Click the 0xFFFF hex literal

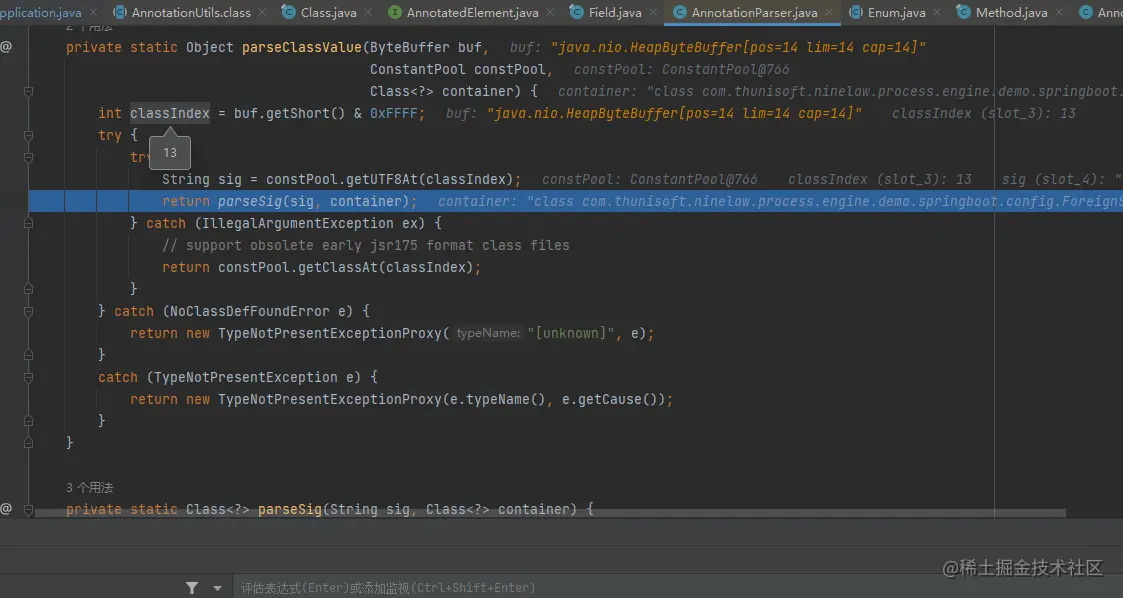point(393,113)
